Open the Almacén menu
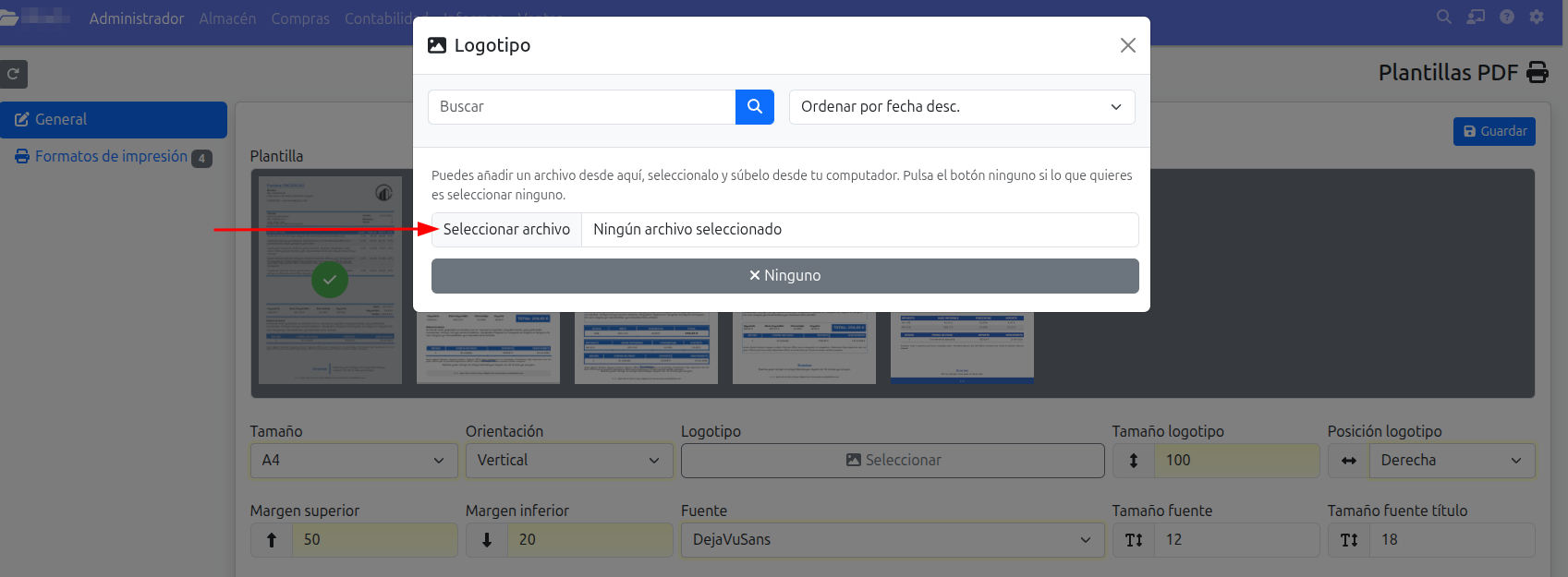 [x=227, y=18]
